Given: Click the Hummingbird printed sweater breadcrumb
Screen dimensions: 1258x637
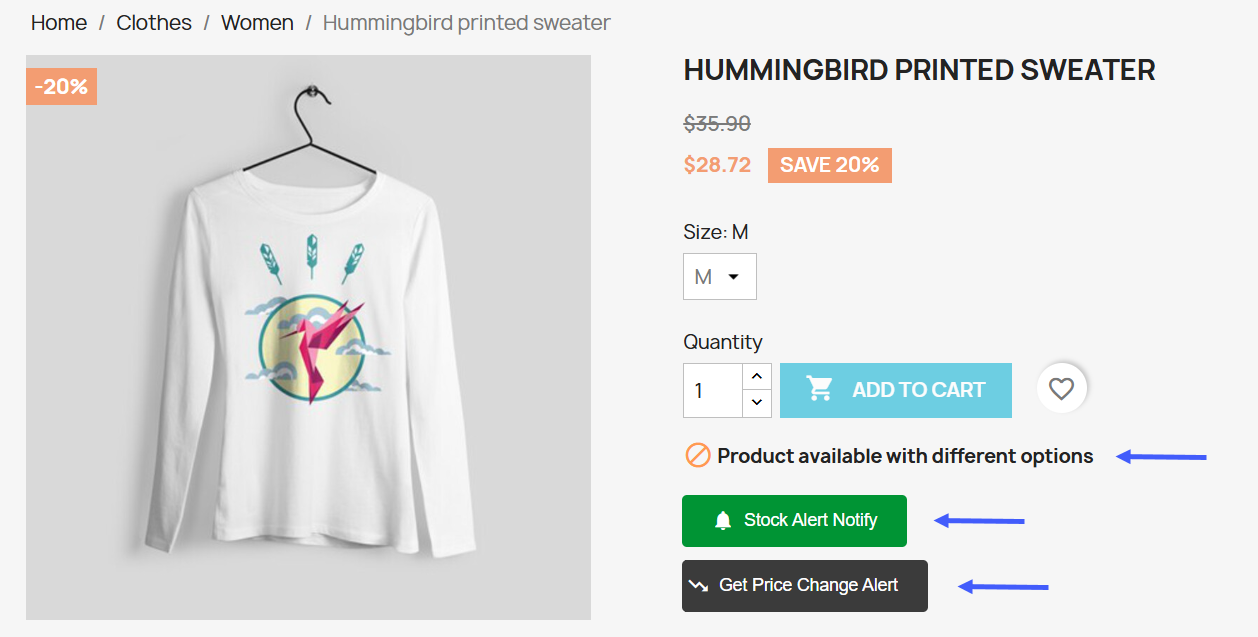Looking at the screenshot, I should pos(466,22).
